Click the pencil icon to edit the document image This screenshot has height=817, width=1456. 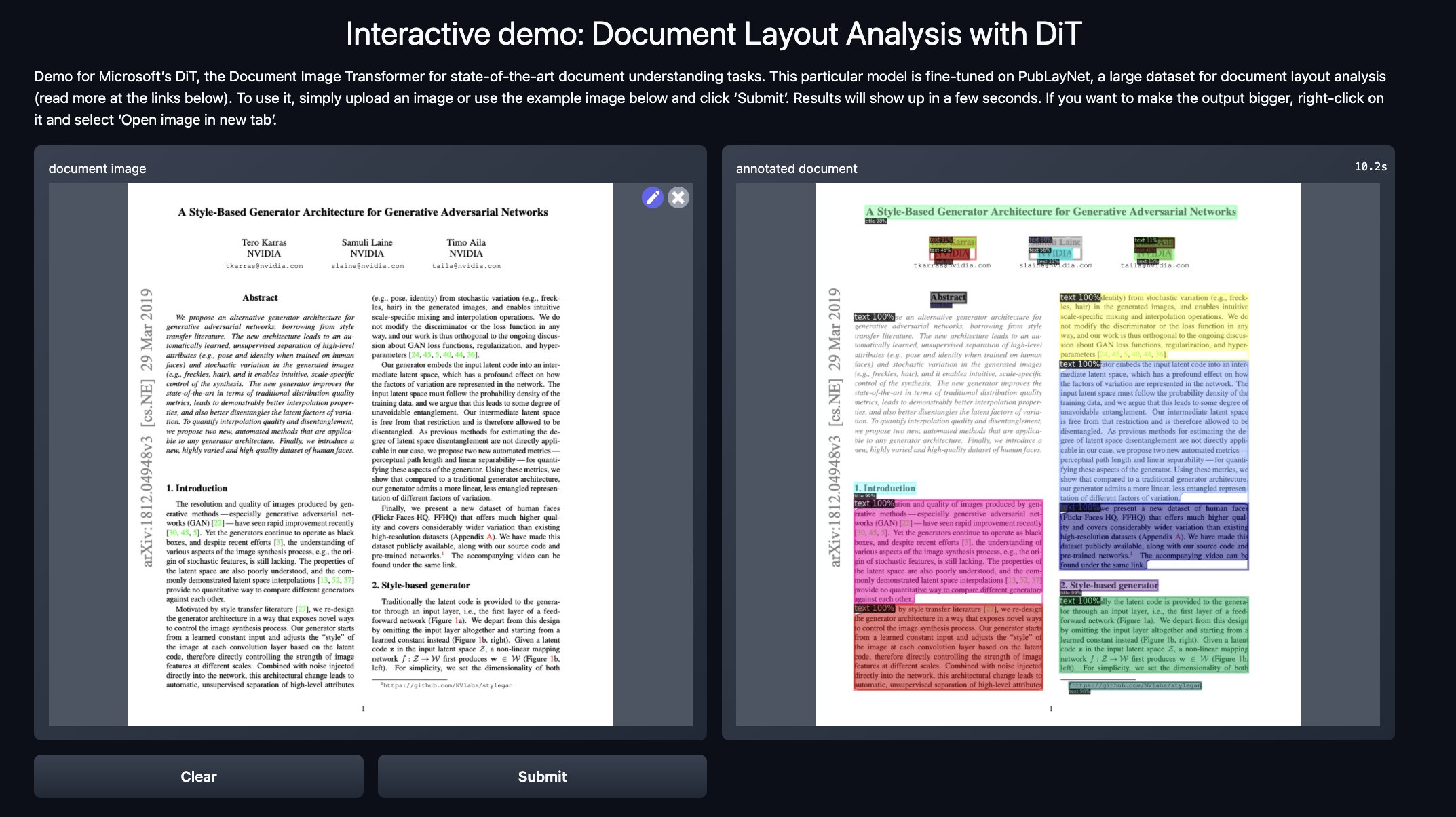(652, 197)
